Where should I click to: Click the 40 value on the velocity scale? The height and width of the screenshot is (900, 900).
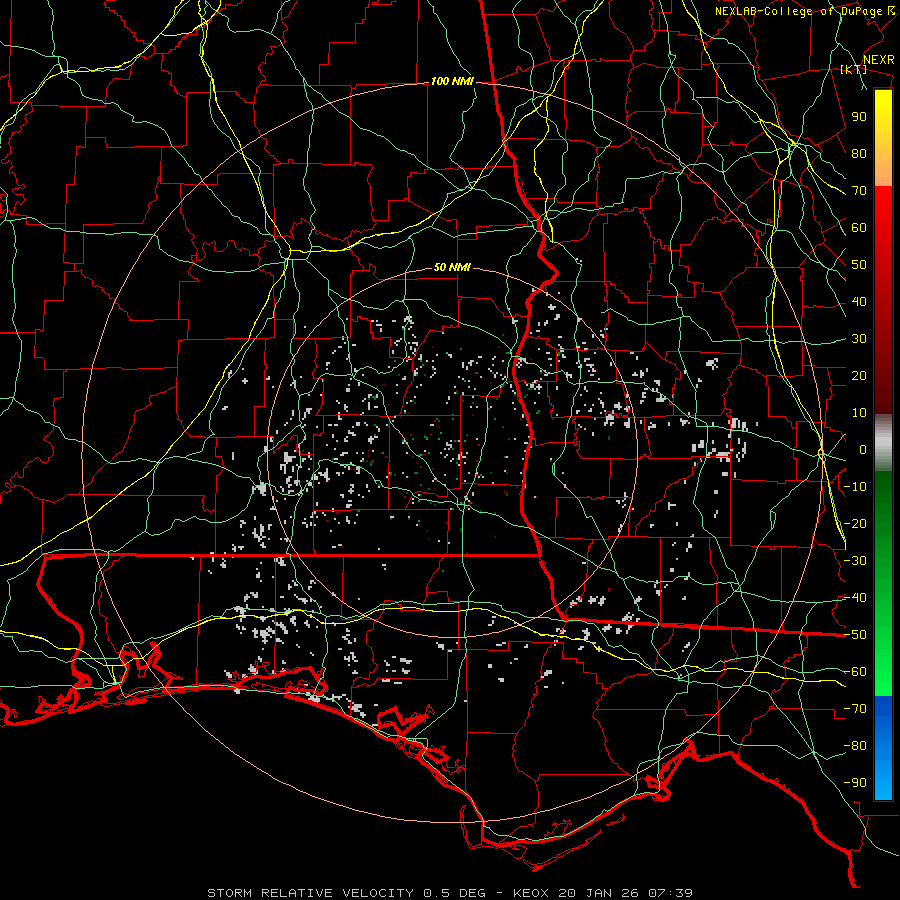click(859, 301)
